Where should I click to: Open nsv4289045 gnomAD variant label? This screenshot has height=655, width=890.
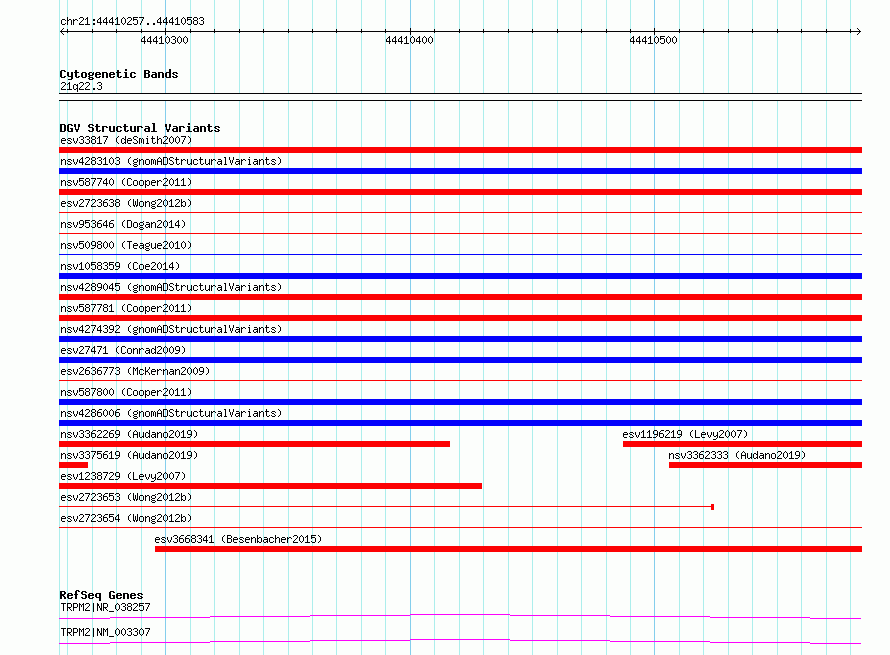[x=171, y=287]
